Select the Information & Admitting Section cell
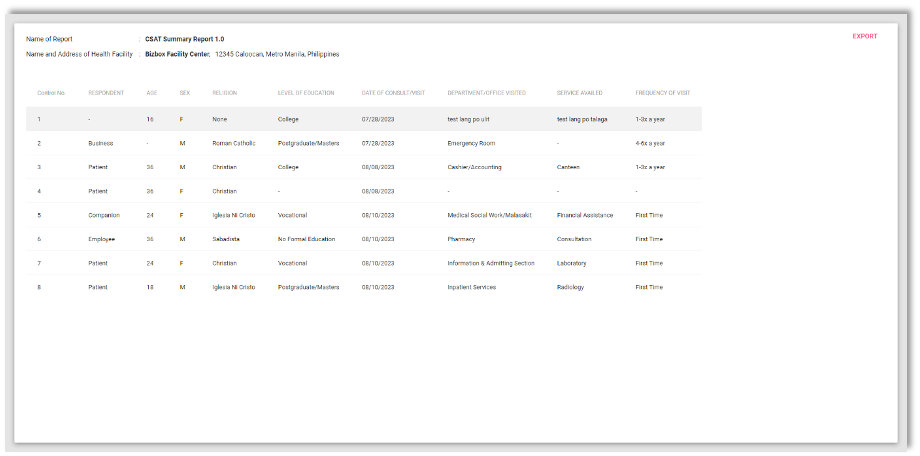920x456 pixels. click(490, 263)
